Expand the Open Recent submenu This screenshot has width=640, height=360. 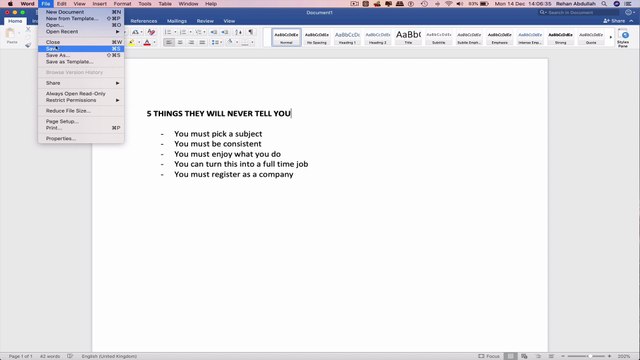[x=81, y=31]
